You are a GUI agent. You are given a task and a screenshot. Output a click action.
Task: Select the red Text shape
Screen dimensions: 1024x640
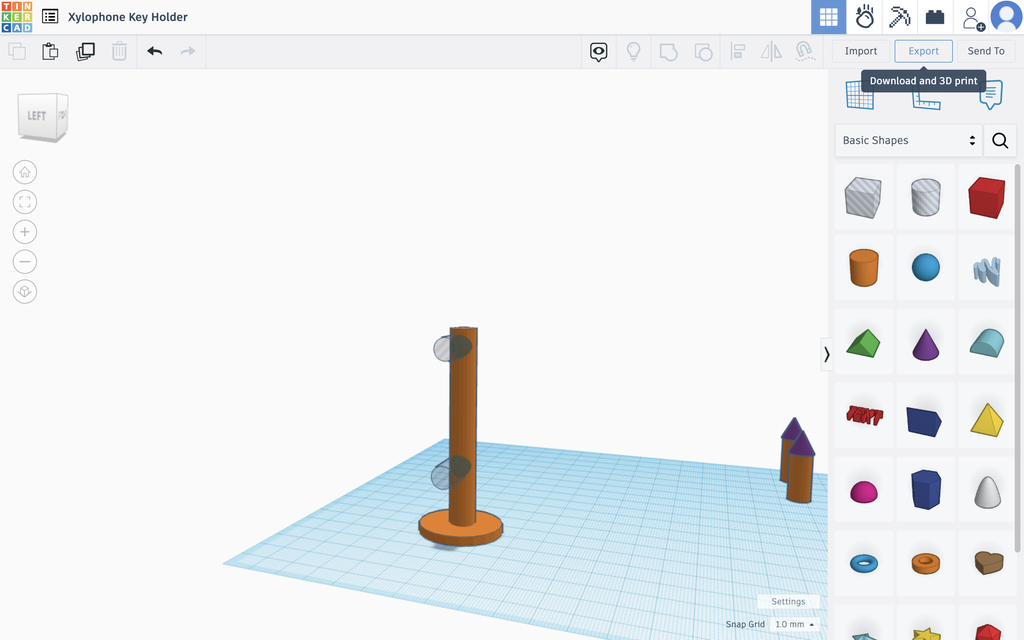[863, 415]
